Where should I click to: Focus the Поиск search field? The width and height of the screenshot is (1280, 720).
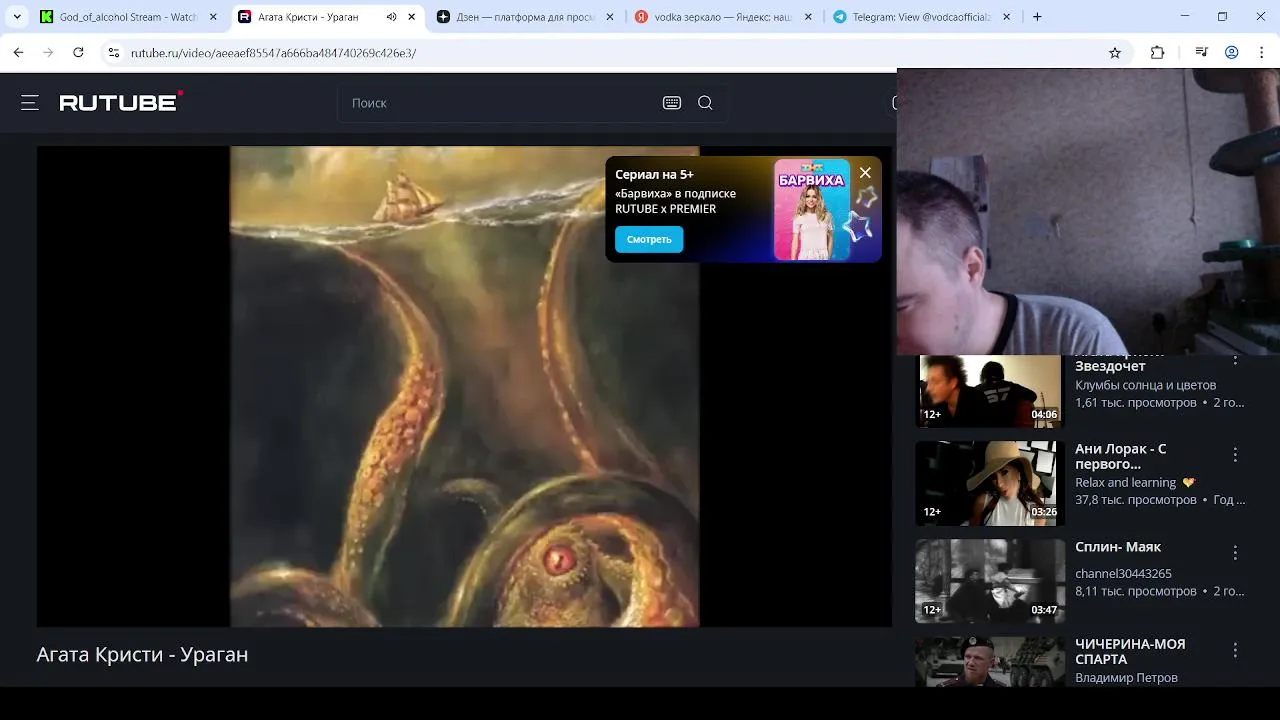point(500,103)
